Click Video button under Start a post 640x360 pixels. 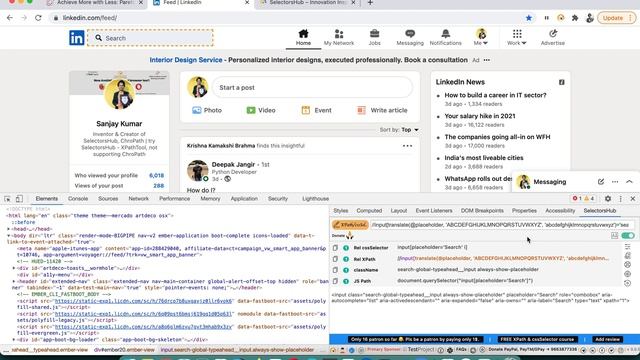click(261, 110)
